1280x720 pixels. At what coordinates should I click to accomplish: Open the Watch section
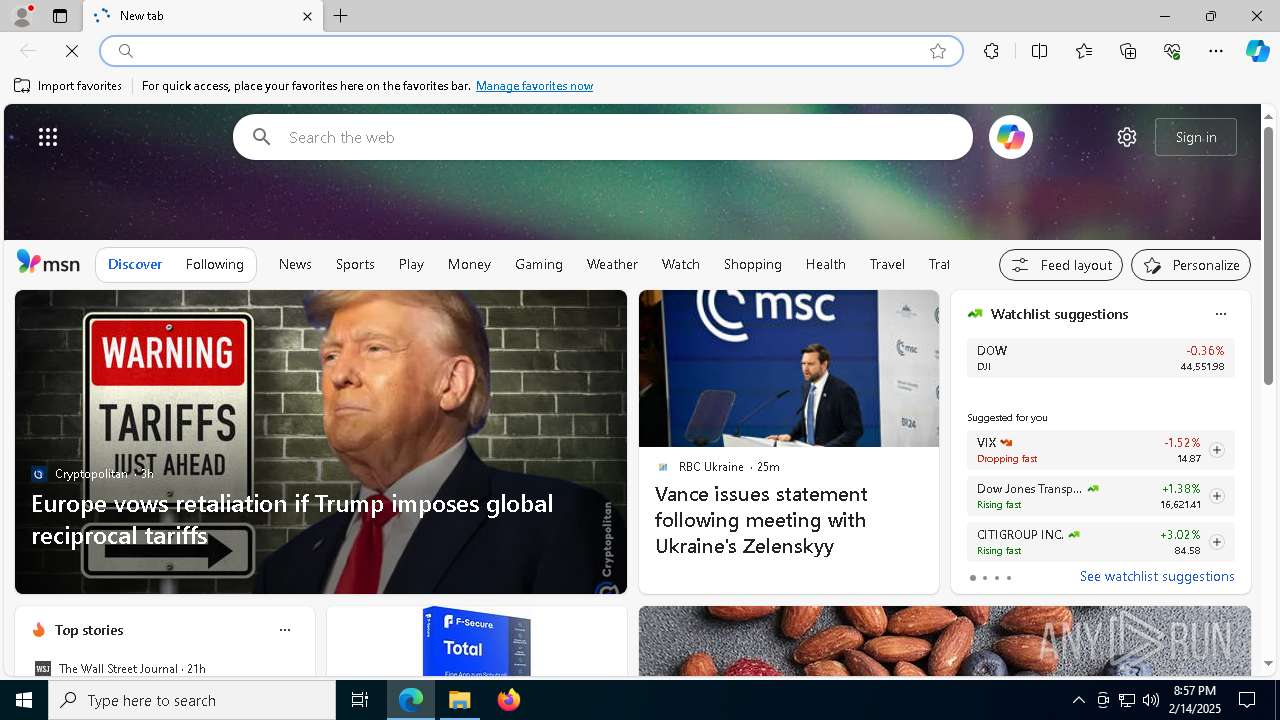tap(681, 264)
